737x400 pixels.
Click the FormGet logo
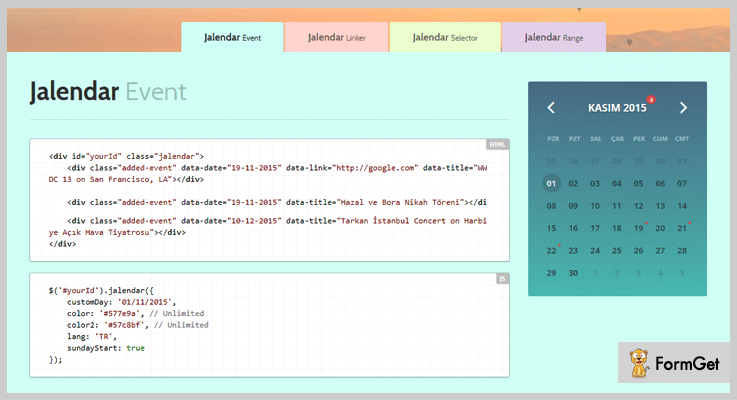(674, 363)
